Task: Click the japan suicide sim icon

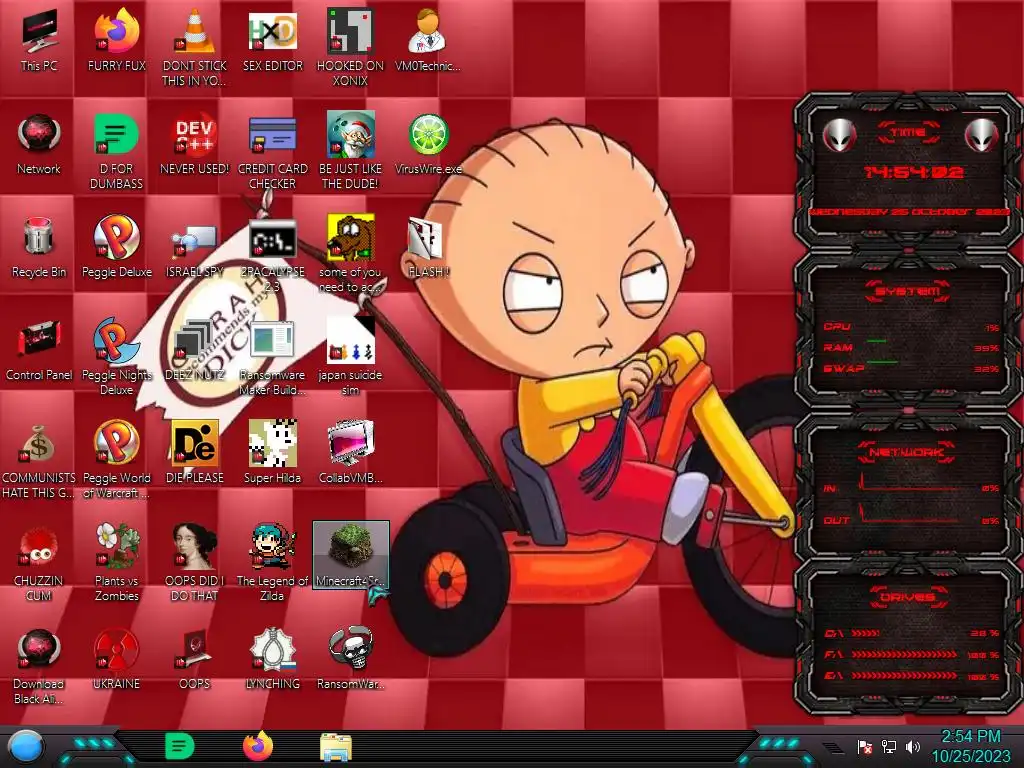Action: tap(351, 357)
